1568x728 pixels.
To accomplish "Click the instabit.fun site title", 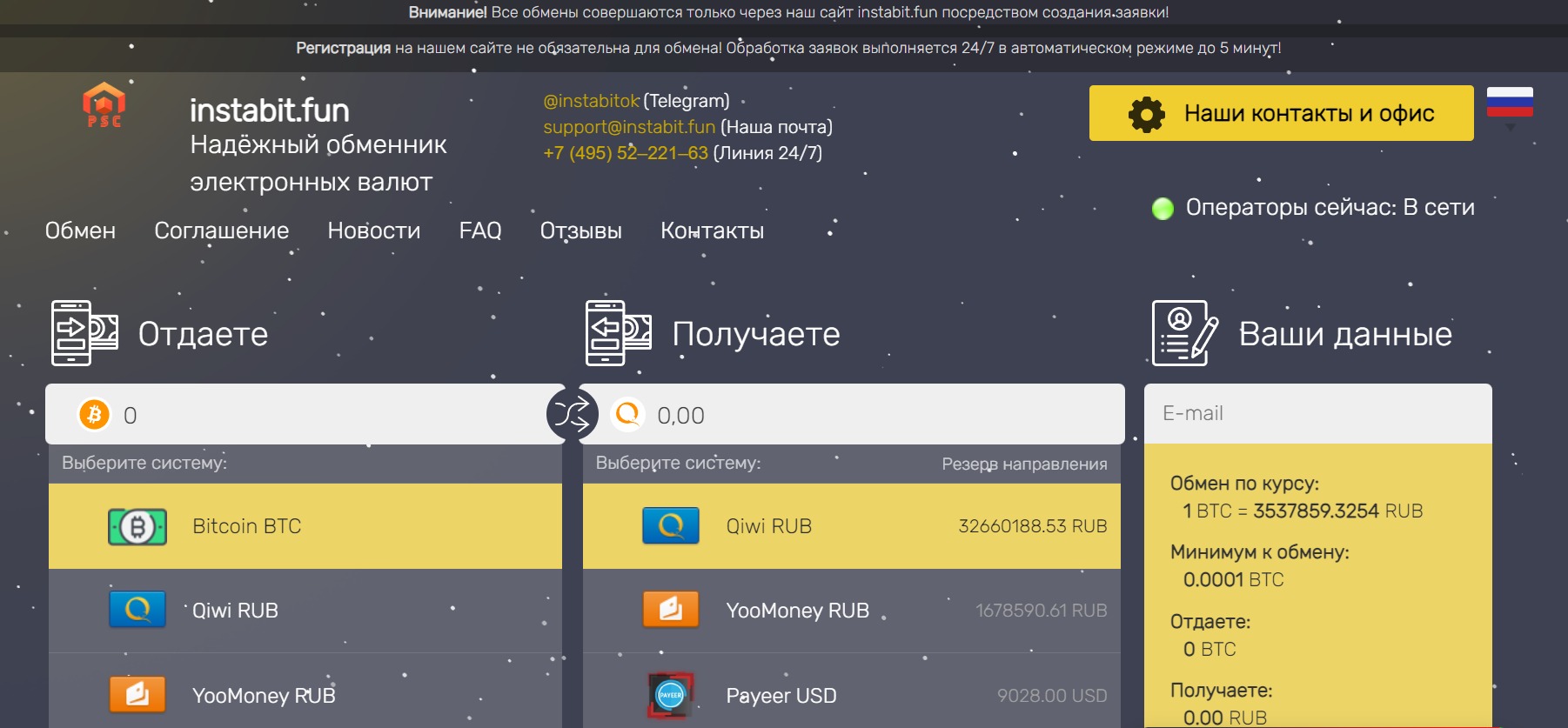I will click(270, 110).
